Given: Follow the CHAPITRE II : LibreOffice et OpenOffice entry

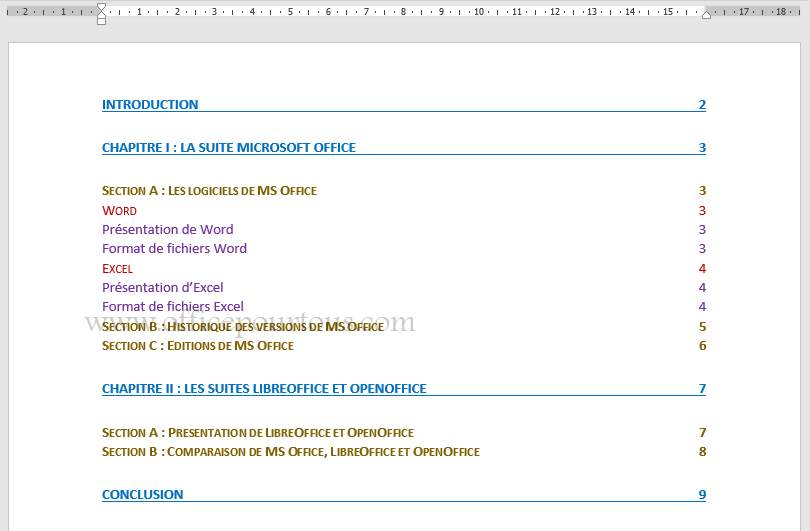Looking at the screenshot, I should click(x=264, y=389).
